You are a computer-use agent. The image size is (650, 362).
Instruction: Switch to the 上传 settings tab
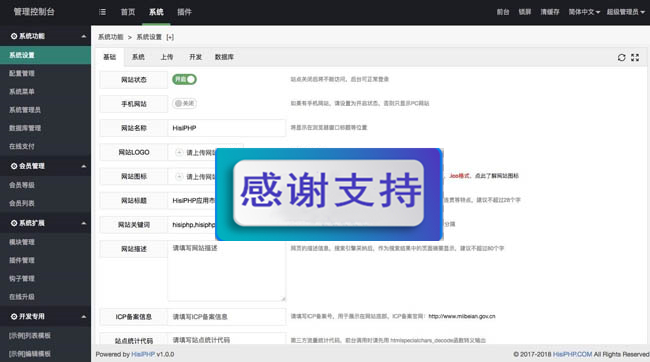coord(167,57)
